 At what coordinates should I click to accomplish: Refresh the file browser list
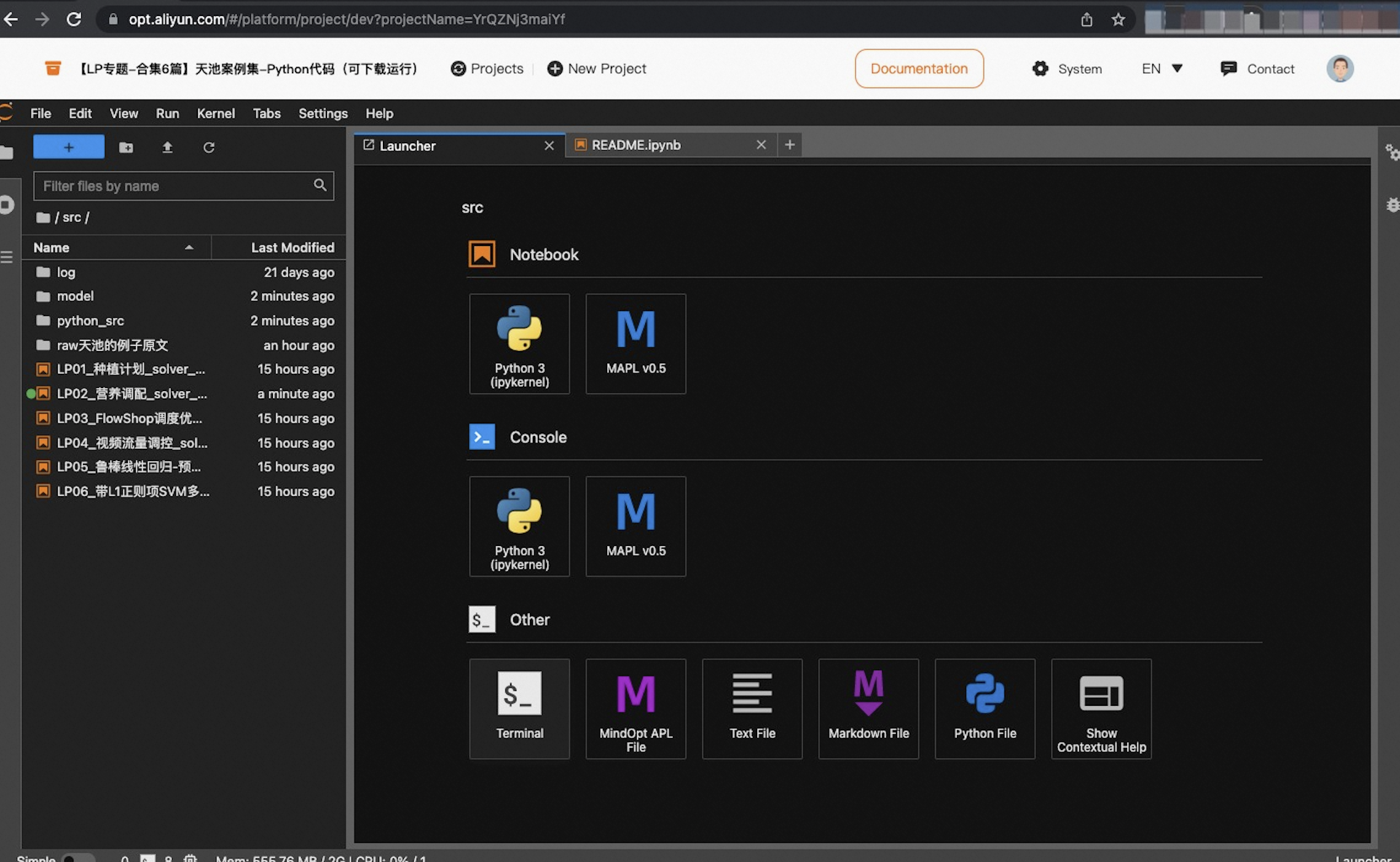click(x=209, y=148)
